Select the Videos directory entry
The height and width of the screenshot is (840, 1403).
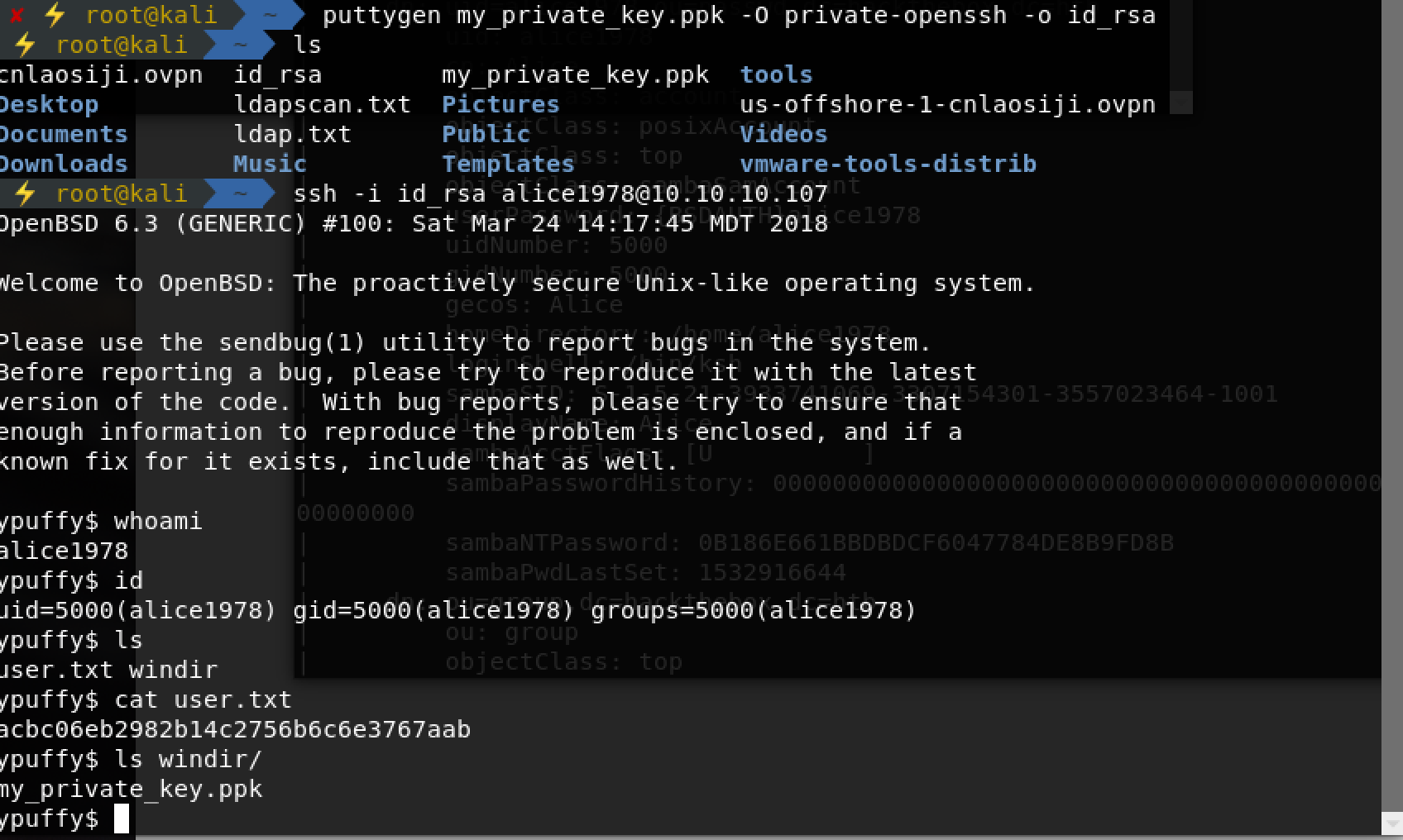coord(783,134)
